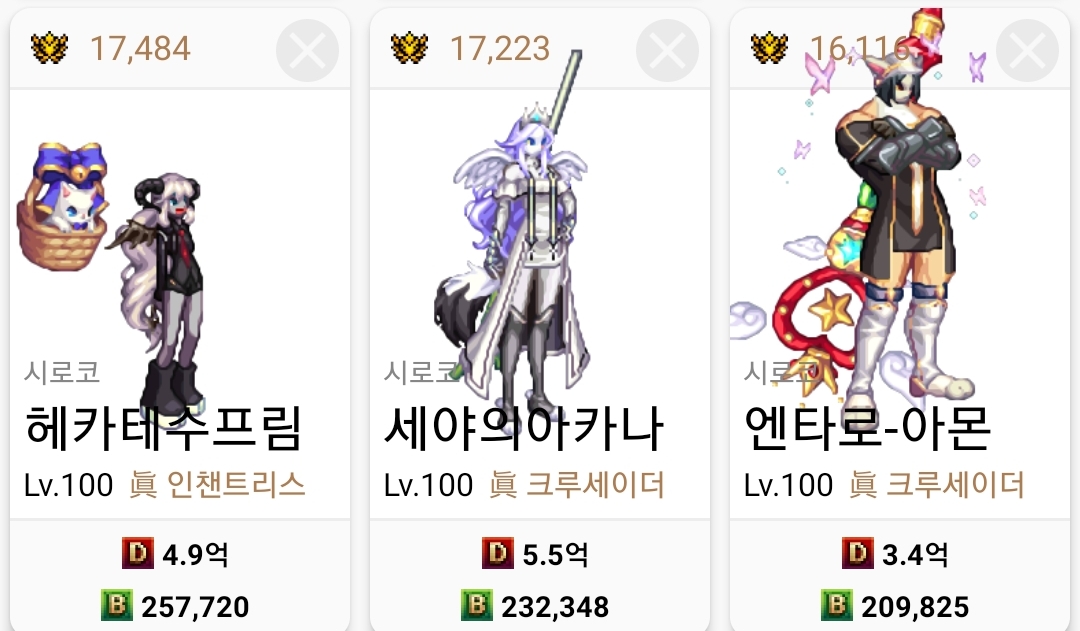Click the green B icon beside 232,348
The height and width of the screenshot is (631, 1080).
477,606
